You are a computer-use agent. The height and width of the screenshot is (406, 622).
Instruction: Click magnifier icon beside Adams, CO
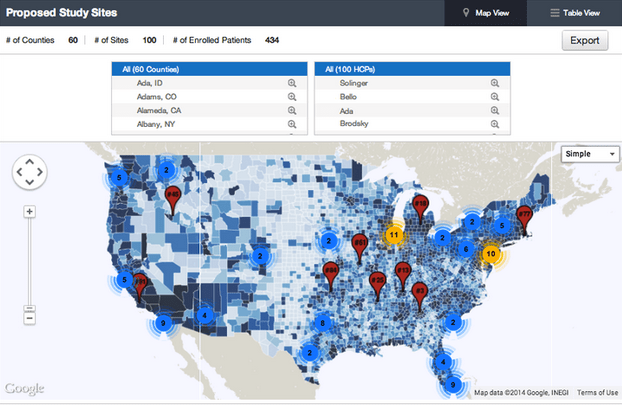(292, 97)
